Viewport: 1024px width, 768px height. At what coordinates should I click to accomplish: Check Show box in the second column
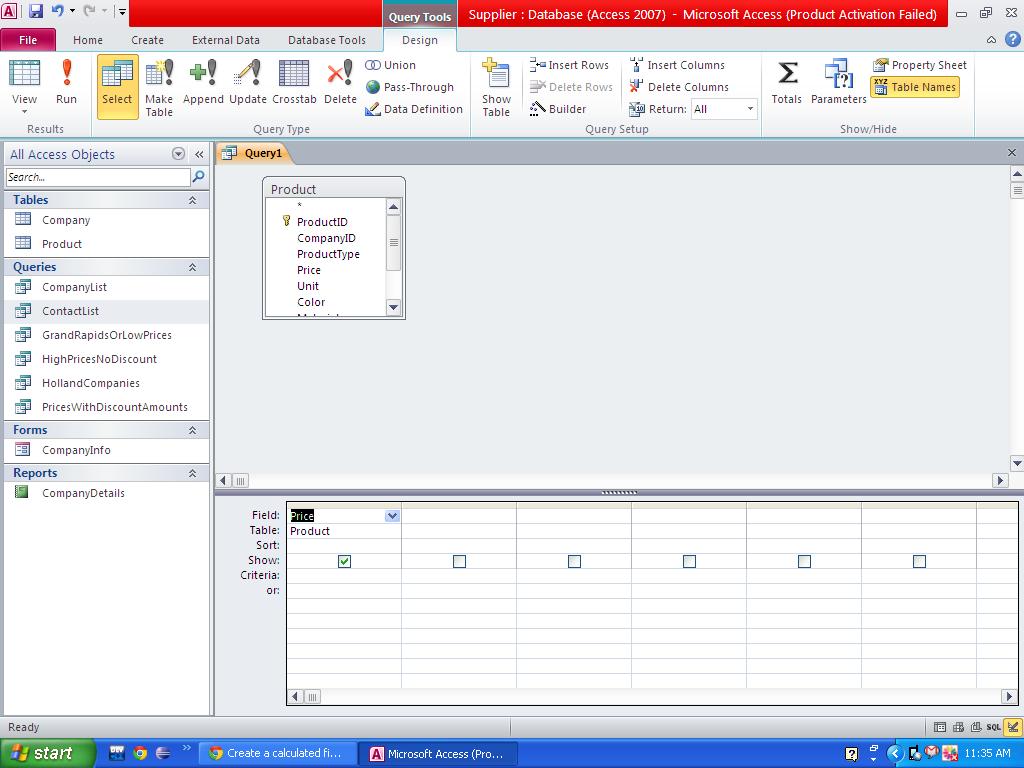(x=459, y=561)
